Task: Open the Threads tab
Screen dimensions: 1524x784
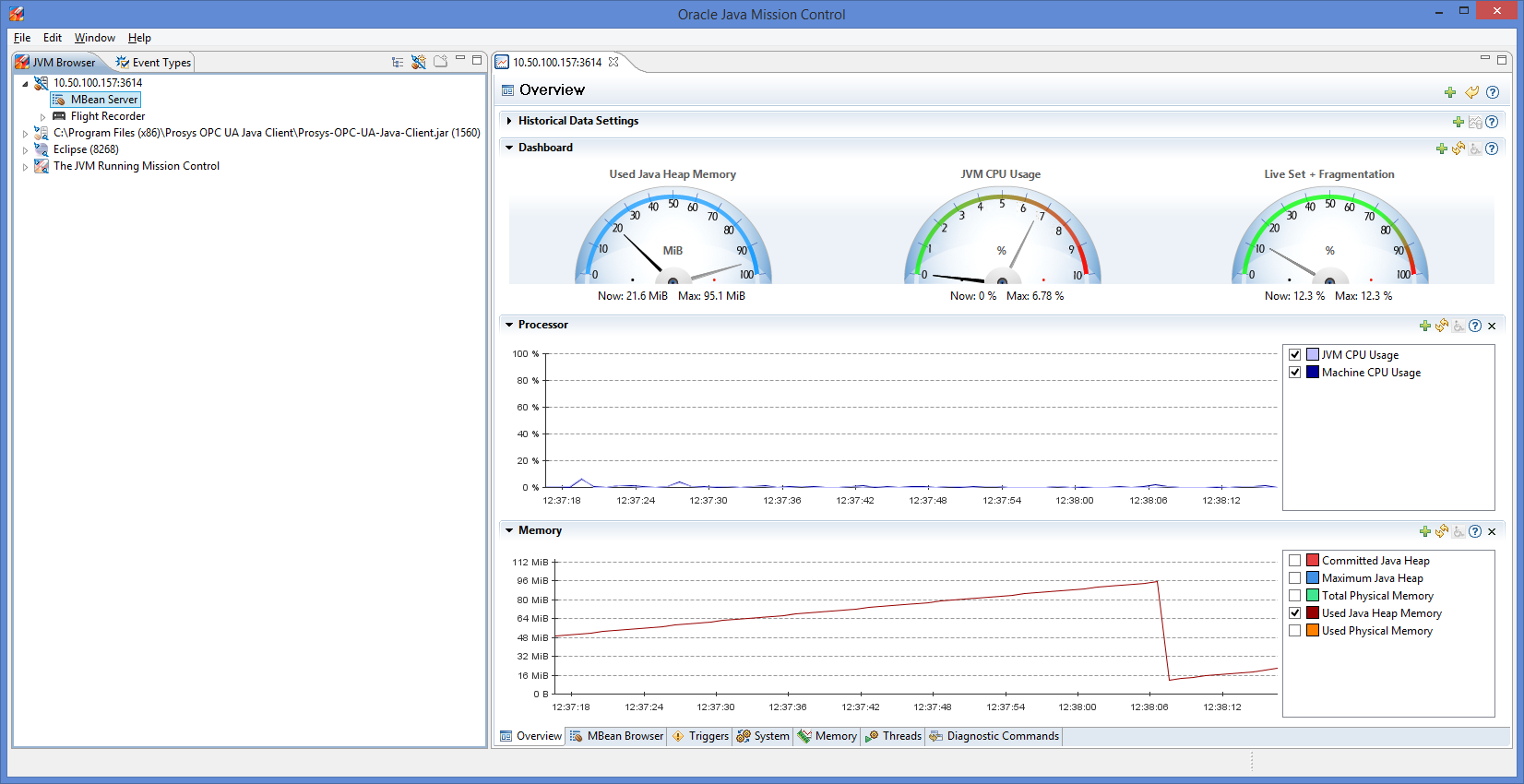Action: coord(893,736)
